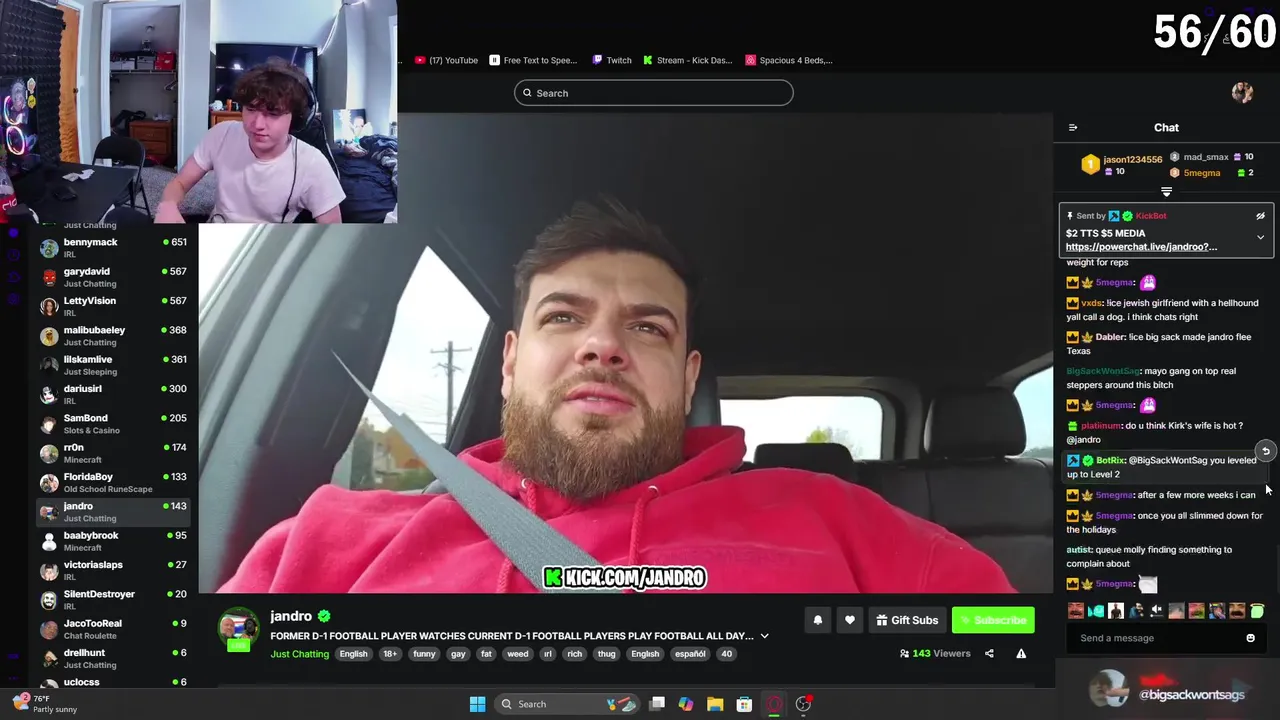
Task: Open the powerchat.live/jandroo link
Action: 1141,247
